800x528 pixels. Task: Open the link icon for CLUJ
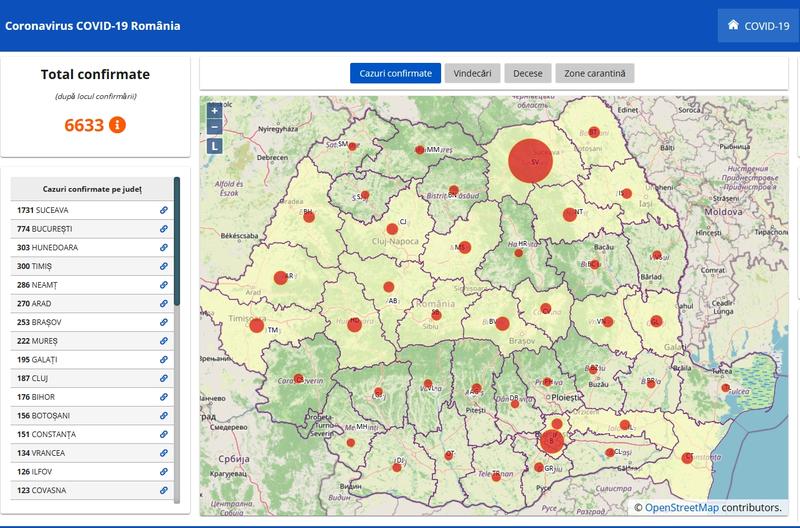[x=164, y=378]
